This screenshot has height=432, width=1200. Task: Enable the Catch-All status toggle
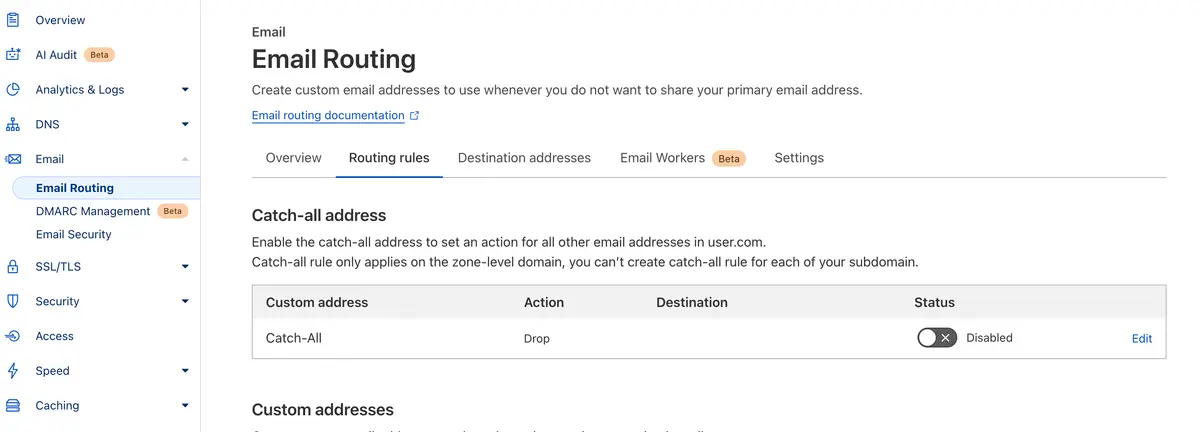click(937, 338)
